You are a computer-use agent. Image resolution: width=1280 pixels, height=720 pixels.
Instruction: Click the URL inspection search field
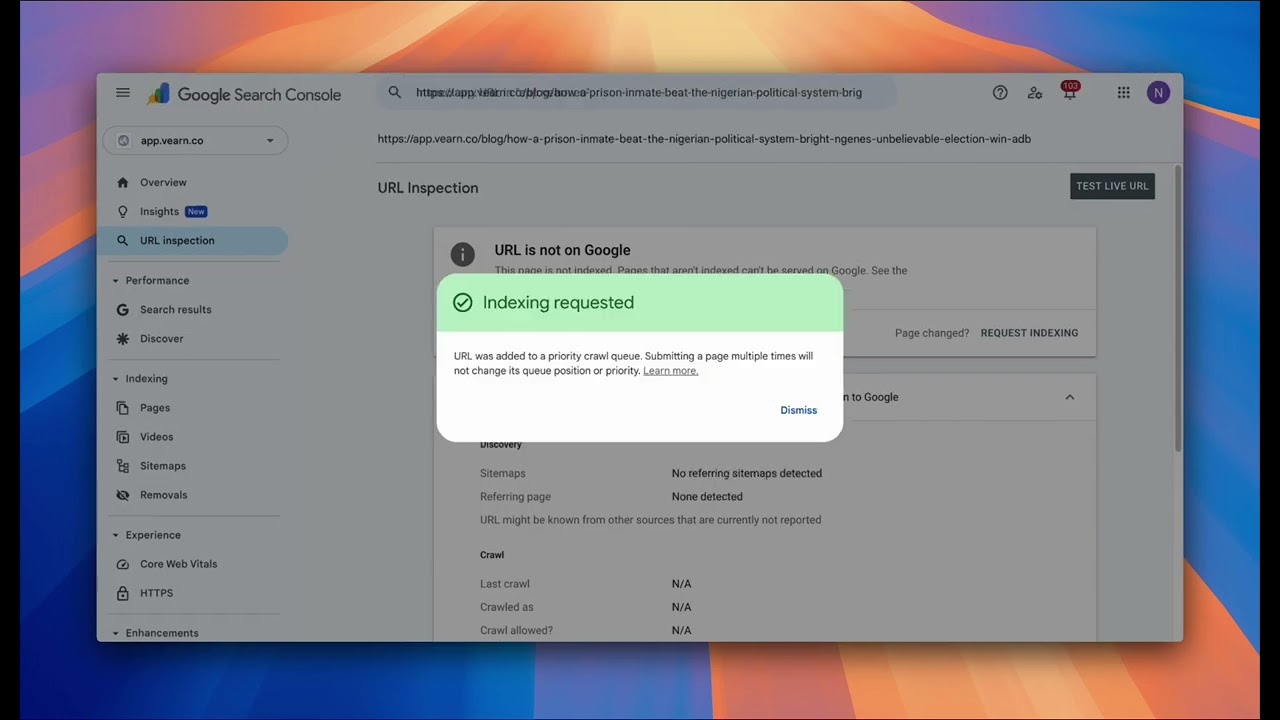636,92
